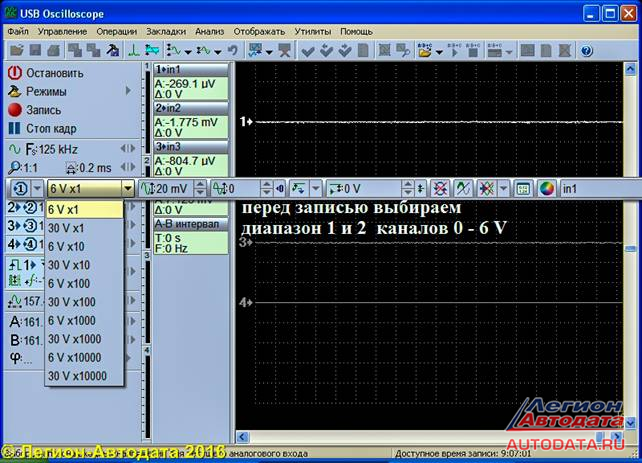Select range 30 V x10 from list
The image size is (642, 463).
84,265
